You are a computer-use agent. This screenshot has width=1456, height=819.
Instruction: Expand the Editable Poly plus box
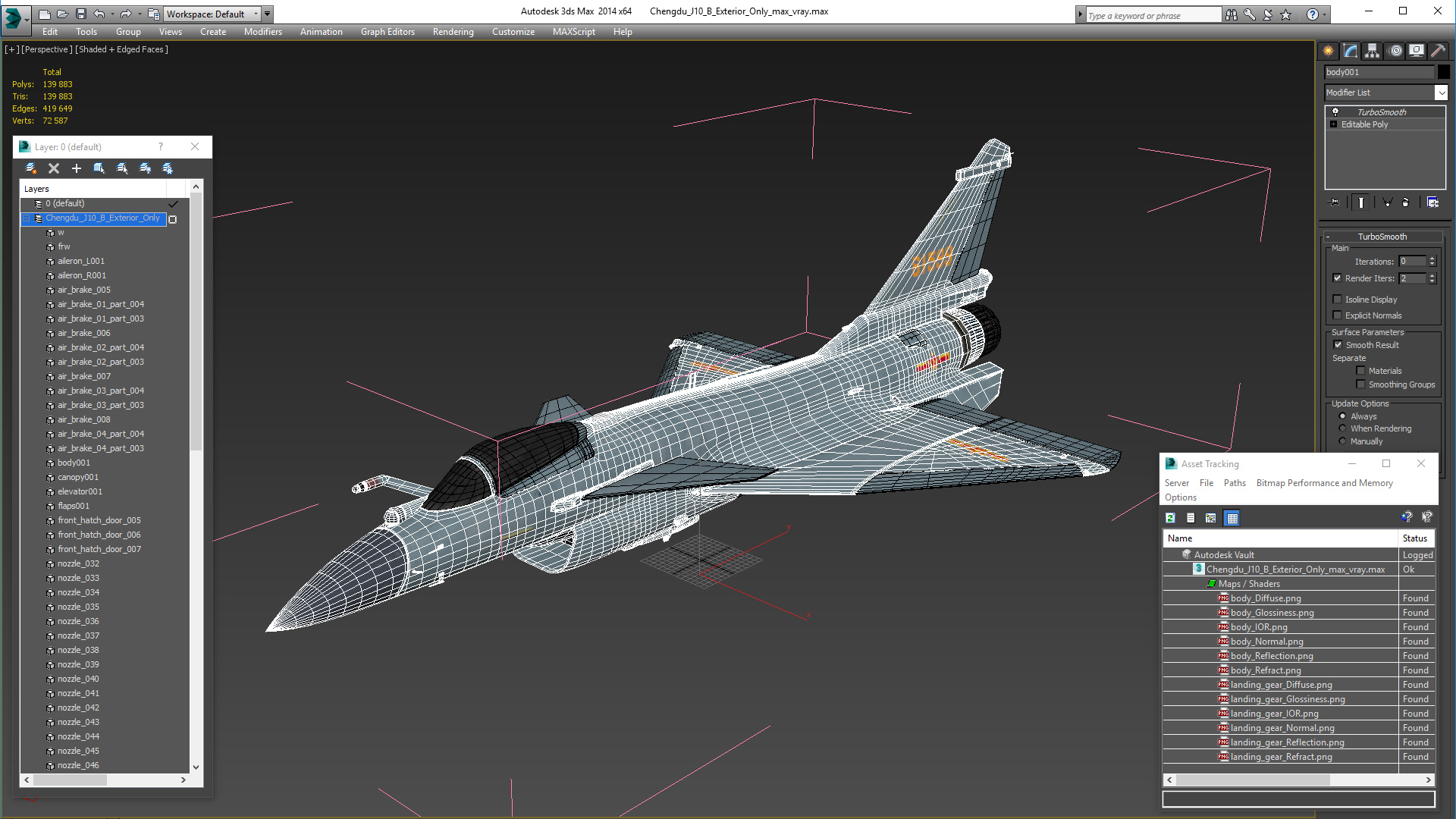point(1333,124)
